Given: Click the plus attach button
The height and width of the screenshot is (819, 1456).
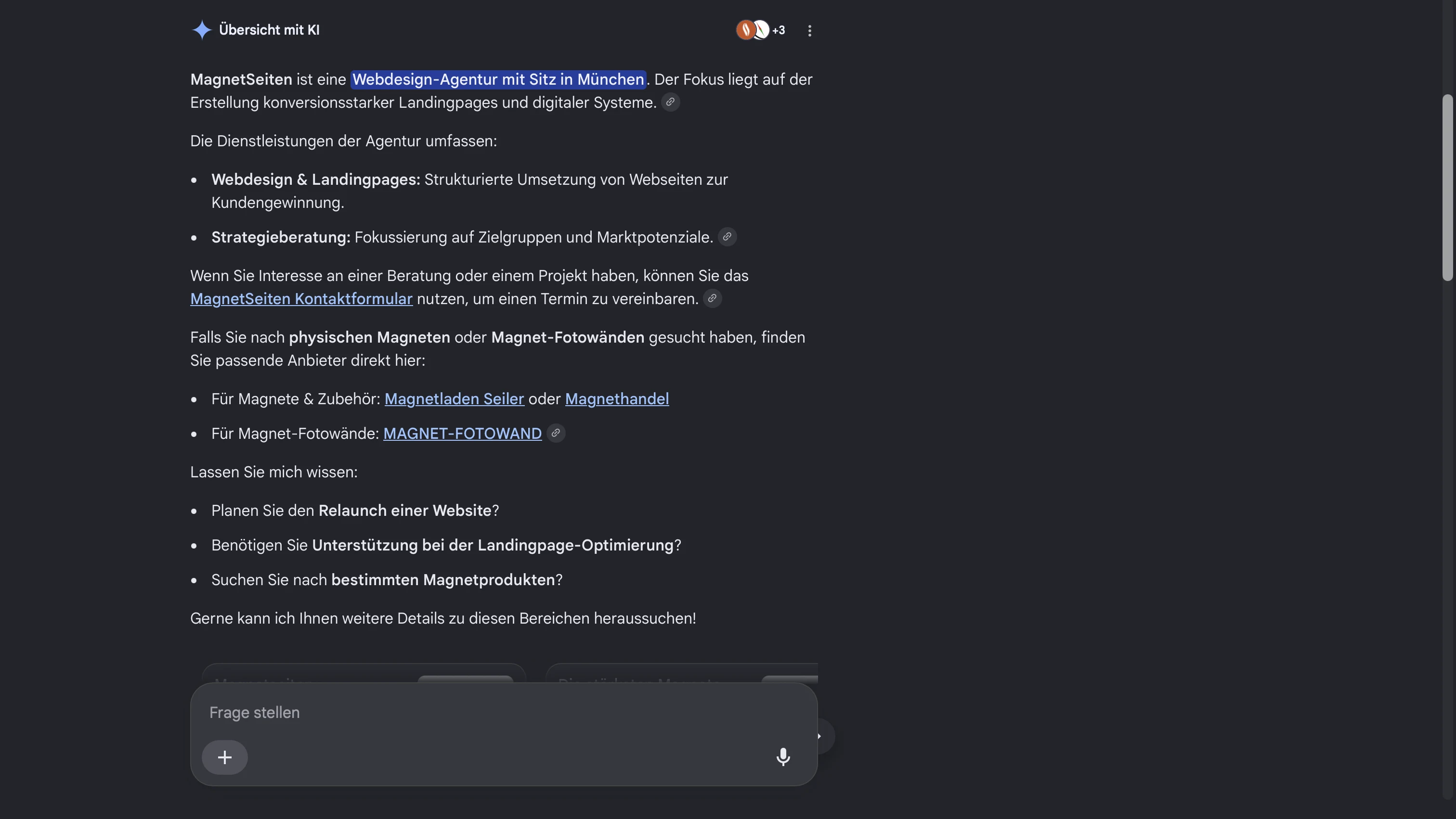Looking at the screenshot, I should [x=225, y=757].
